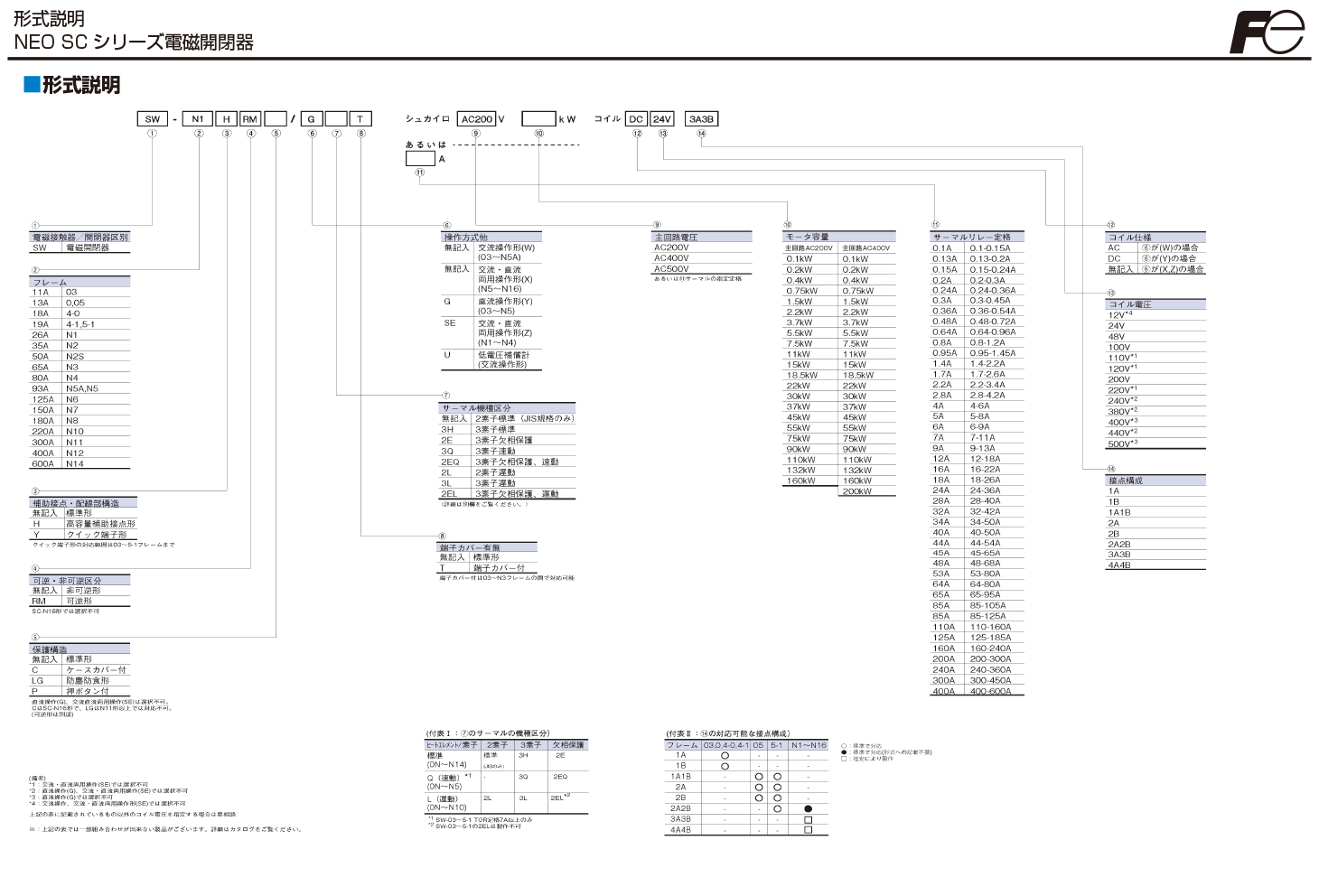This screenshot has height=896, width=1319.
Task: Select the "(備考)" notes heading
Action: tap(37, 778)
